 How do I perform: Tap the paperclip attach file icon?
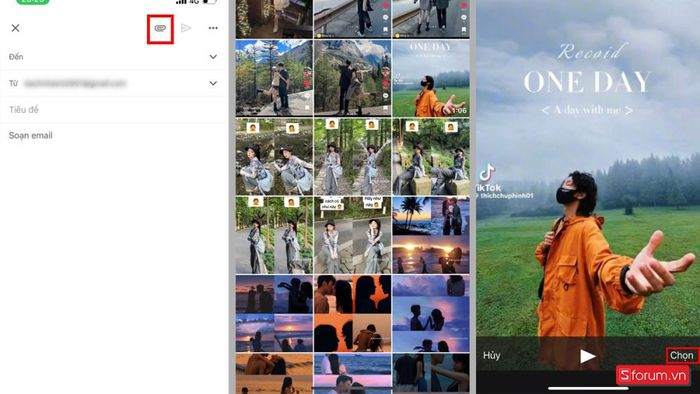[160, 28]
